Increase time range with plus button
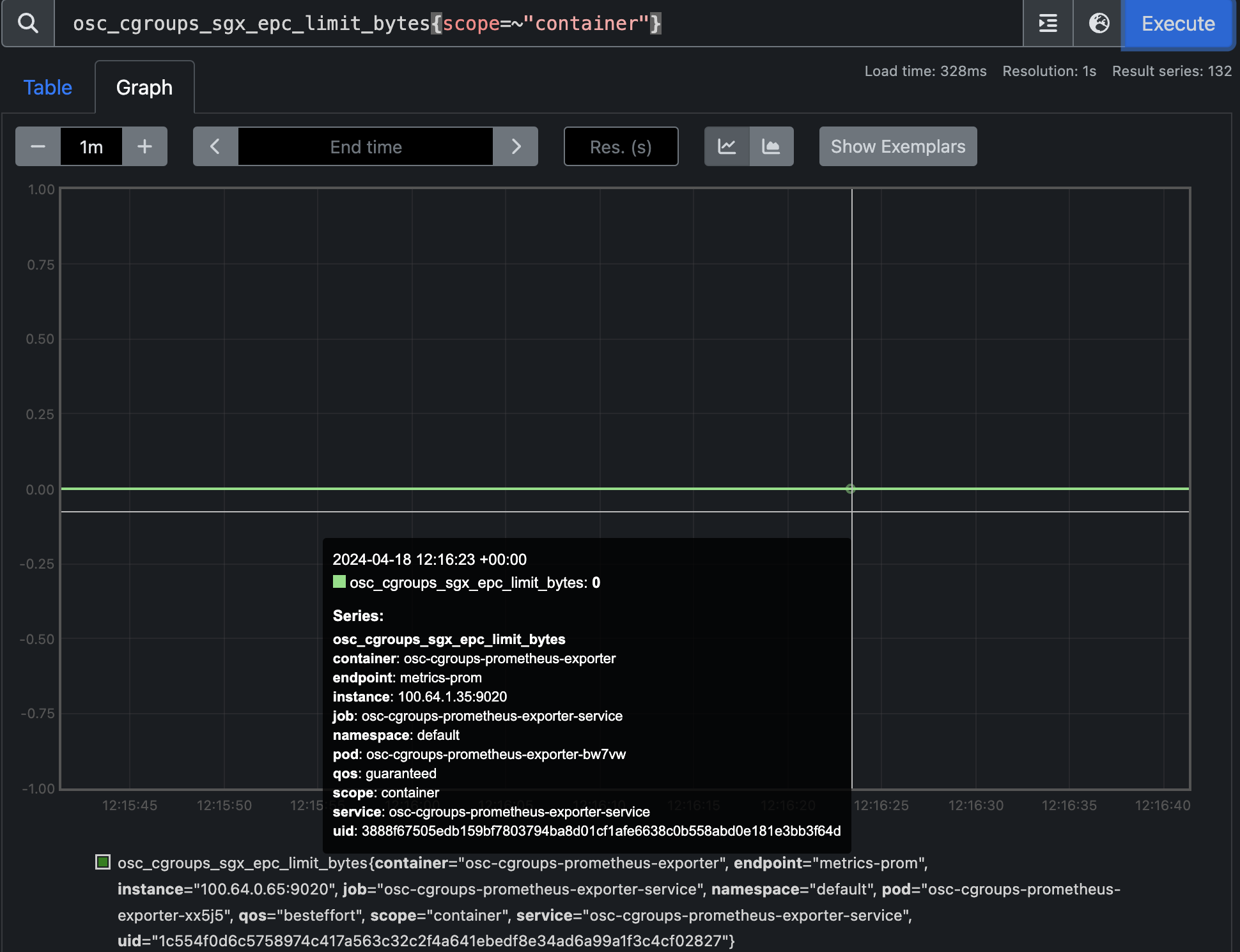Screen dimensions: 1240x952 pyautogui.click(x=145, y=147)
